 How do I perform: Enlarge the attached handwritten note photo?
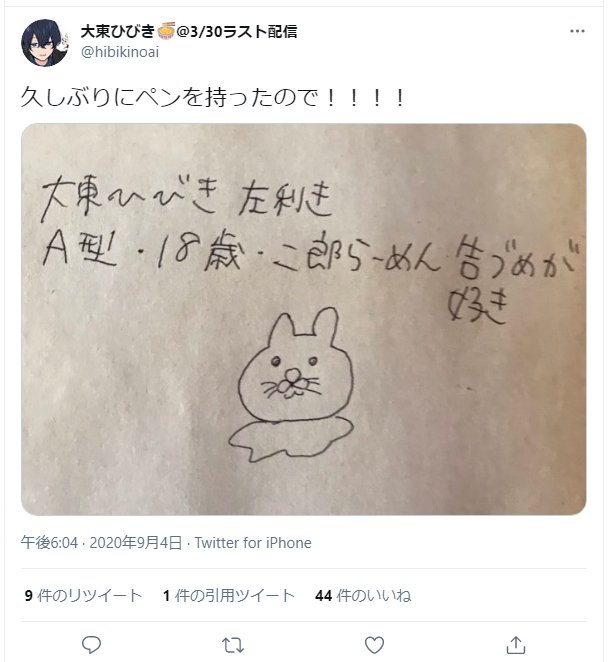304,319
